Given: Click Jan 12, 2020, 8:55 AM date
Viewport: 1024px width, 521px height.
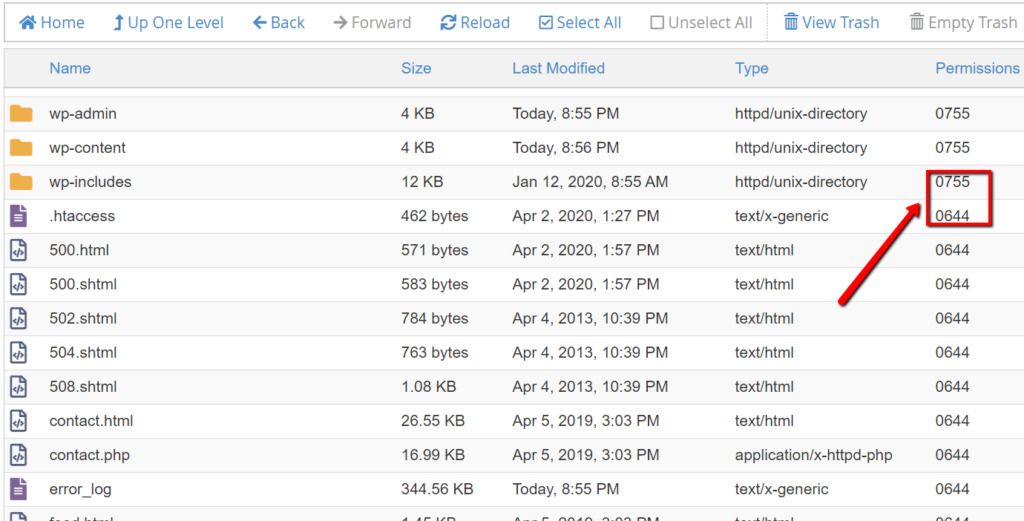Looking at the screenshot, I should point(590,182).
